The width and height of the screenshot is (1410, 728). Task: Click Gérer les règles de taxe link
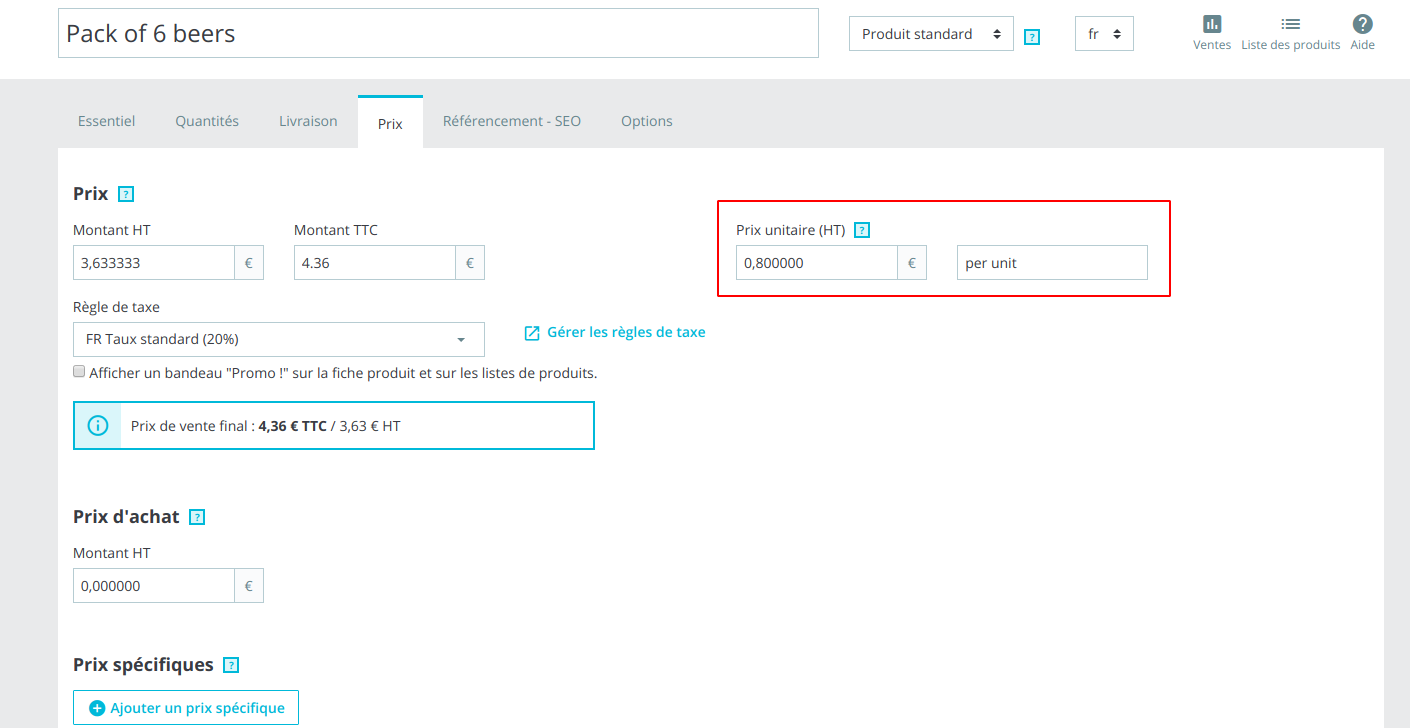(x=626, y=332)
